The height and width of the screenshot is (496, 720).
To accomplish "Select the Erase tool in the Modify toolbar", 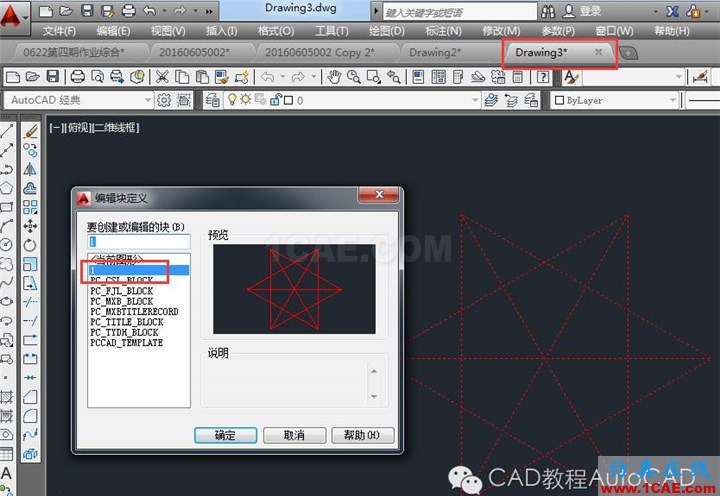I will [x=31, y=131].
